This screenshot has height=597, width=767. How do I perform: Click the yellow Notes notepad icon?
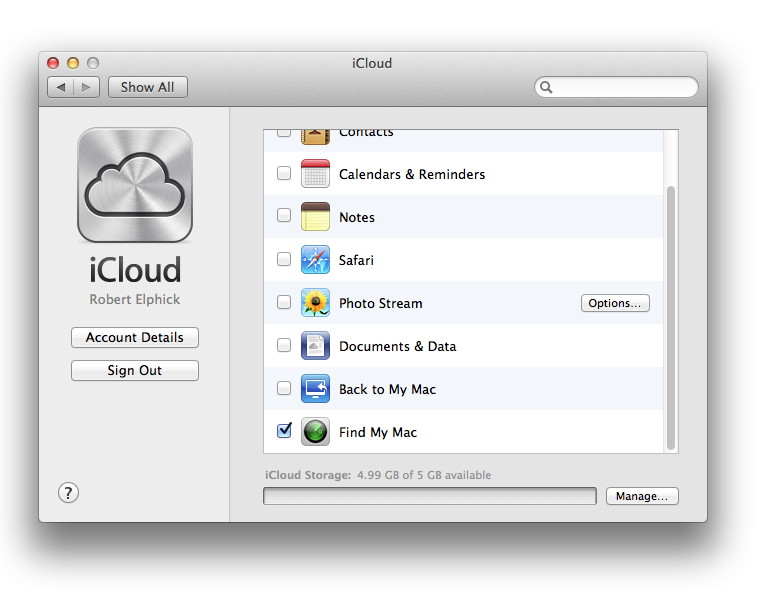pos(315,216)
